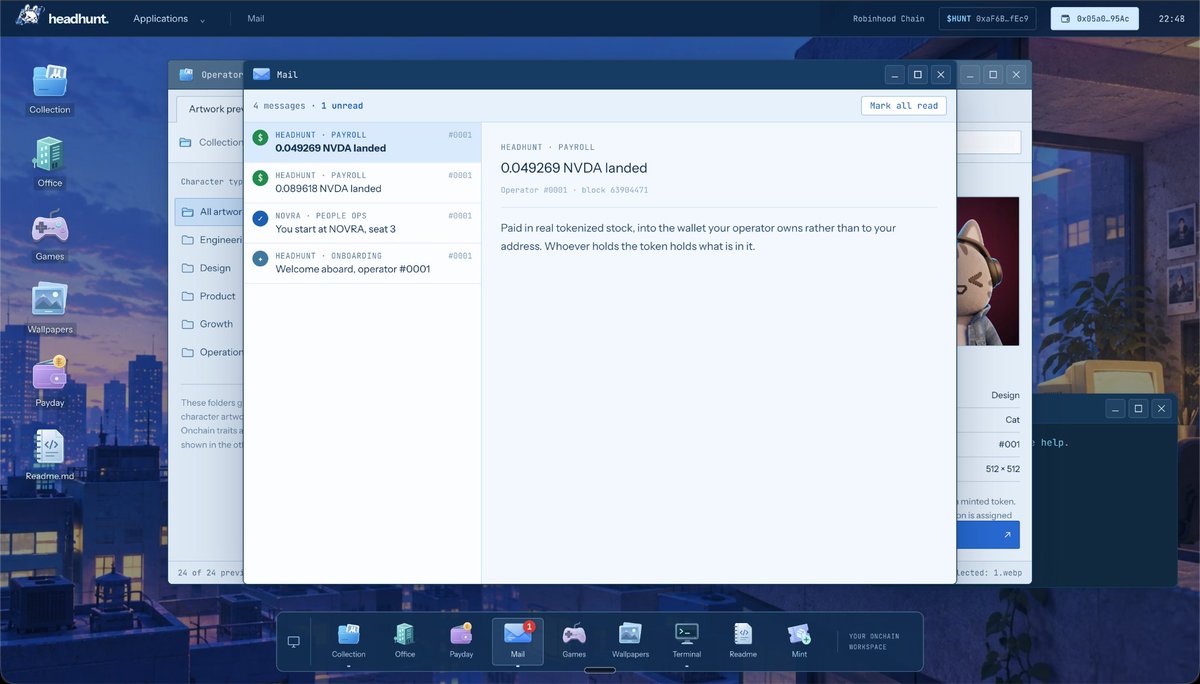1200x684 pixels.
Task: Open Payday from the dock
Action: click(x=461, y=640)
